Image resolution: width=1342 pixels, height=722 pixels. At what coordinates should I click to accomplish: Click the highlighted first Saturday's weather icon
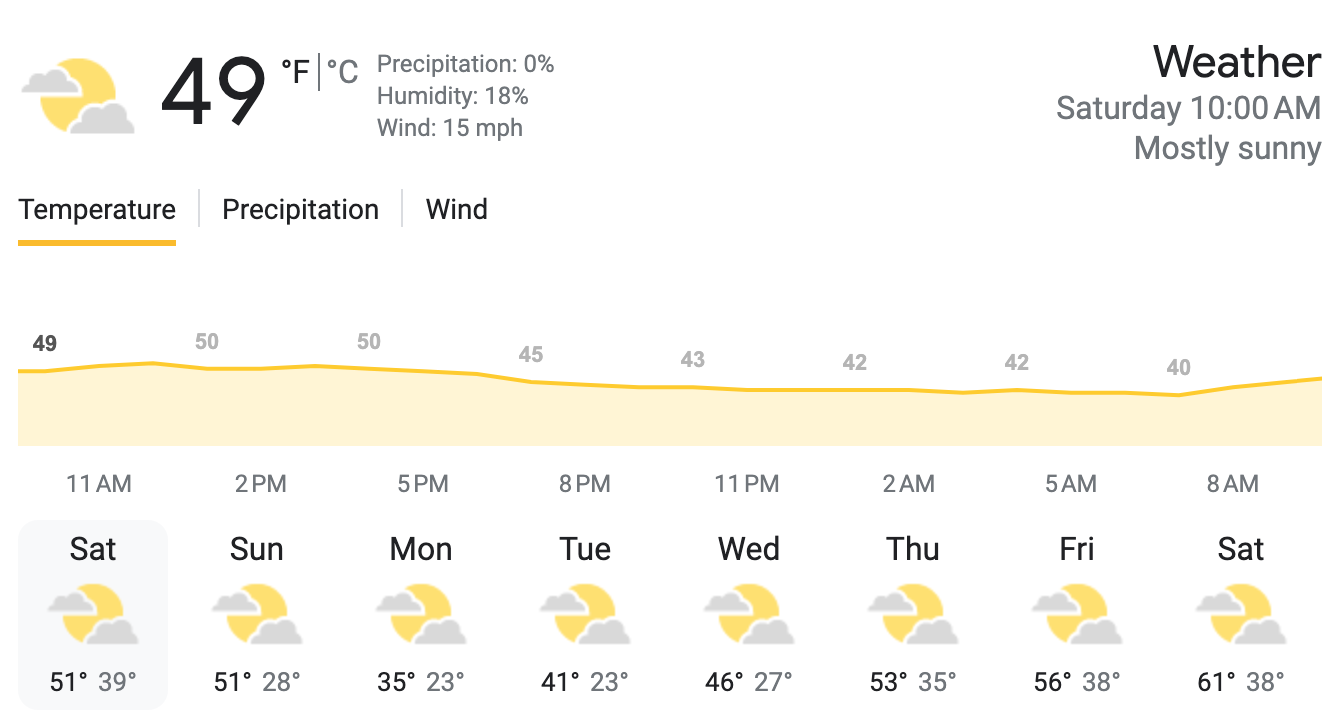click(93, 615)
